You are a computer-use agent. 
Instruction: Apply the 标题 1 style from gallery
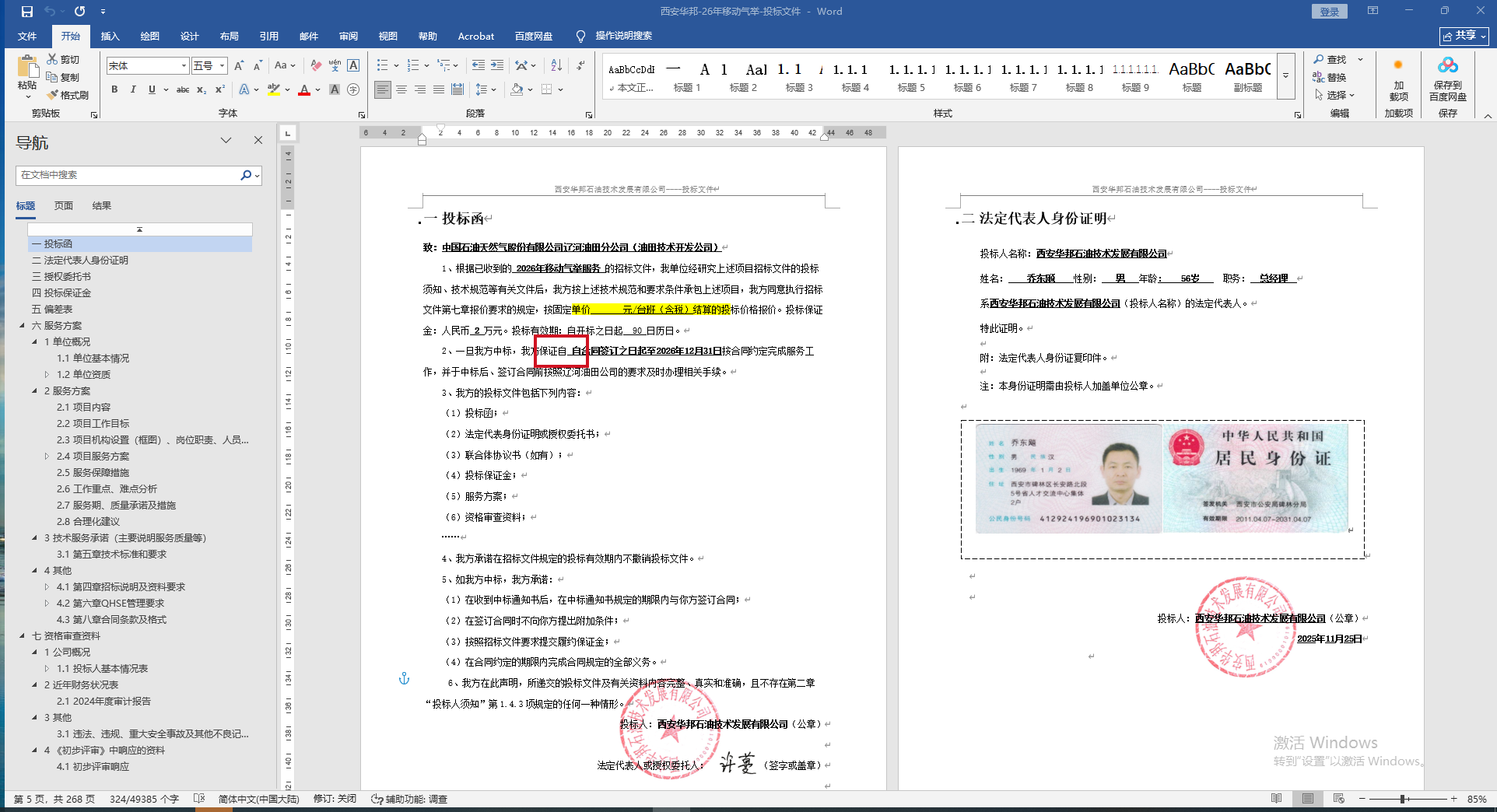[x=687, y=77]
